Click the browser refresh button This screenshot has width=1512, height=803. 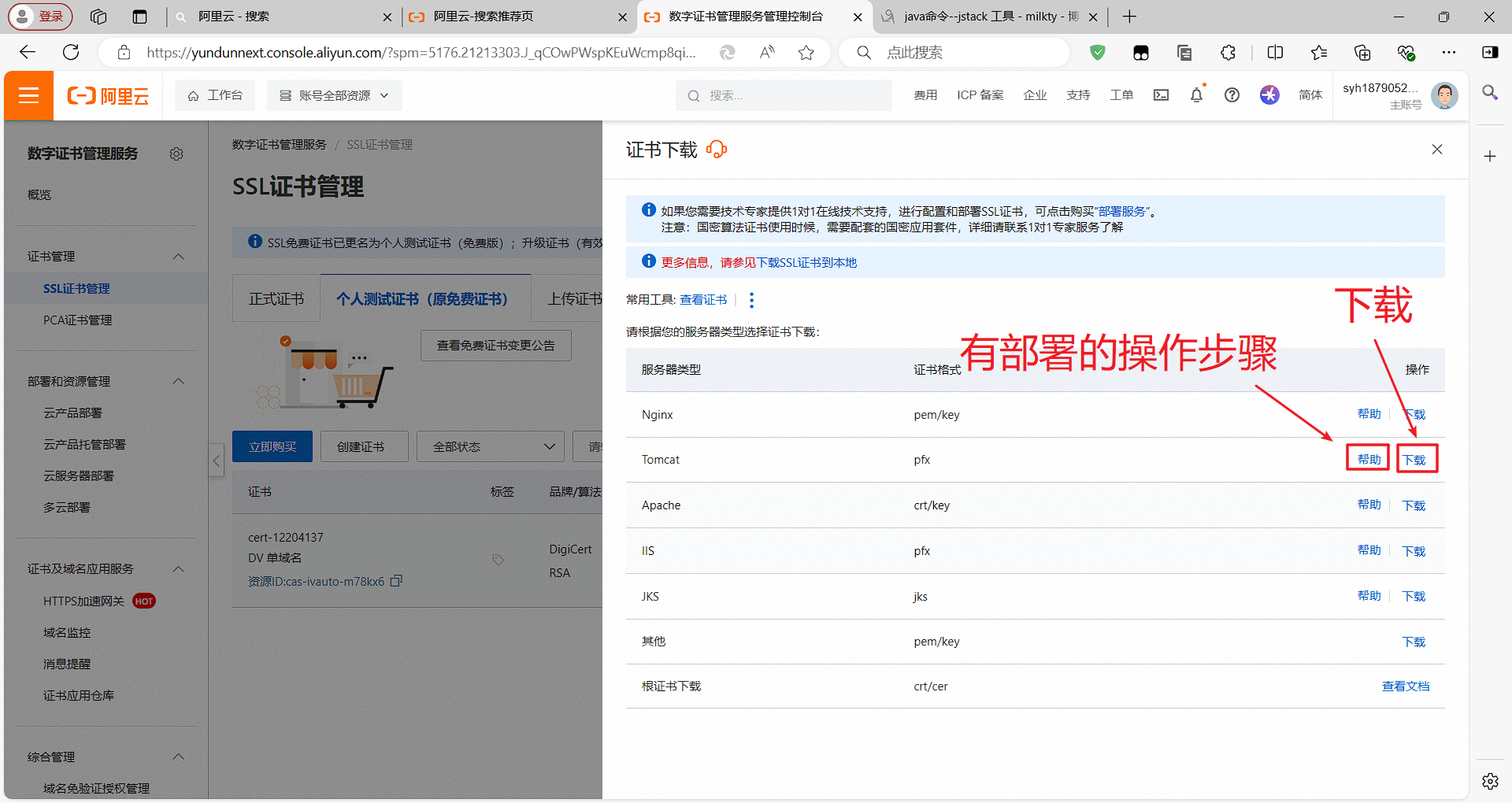pos(71,52)
